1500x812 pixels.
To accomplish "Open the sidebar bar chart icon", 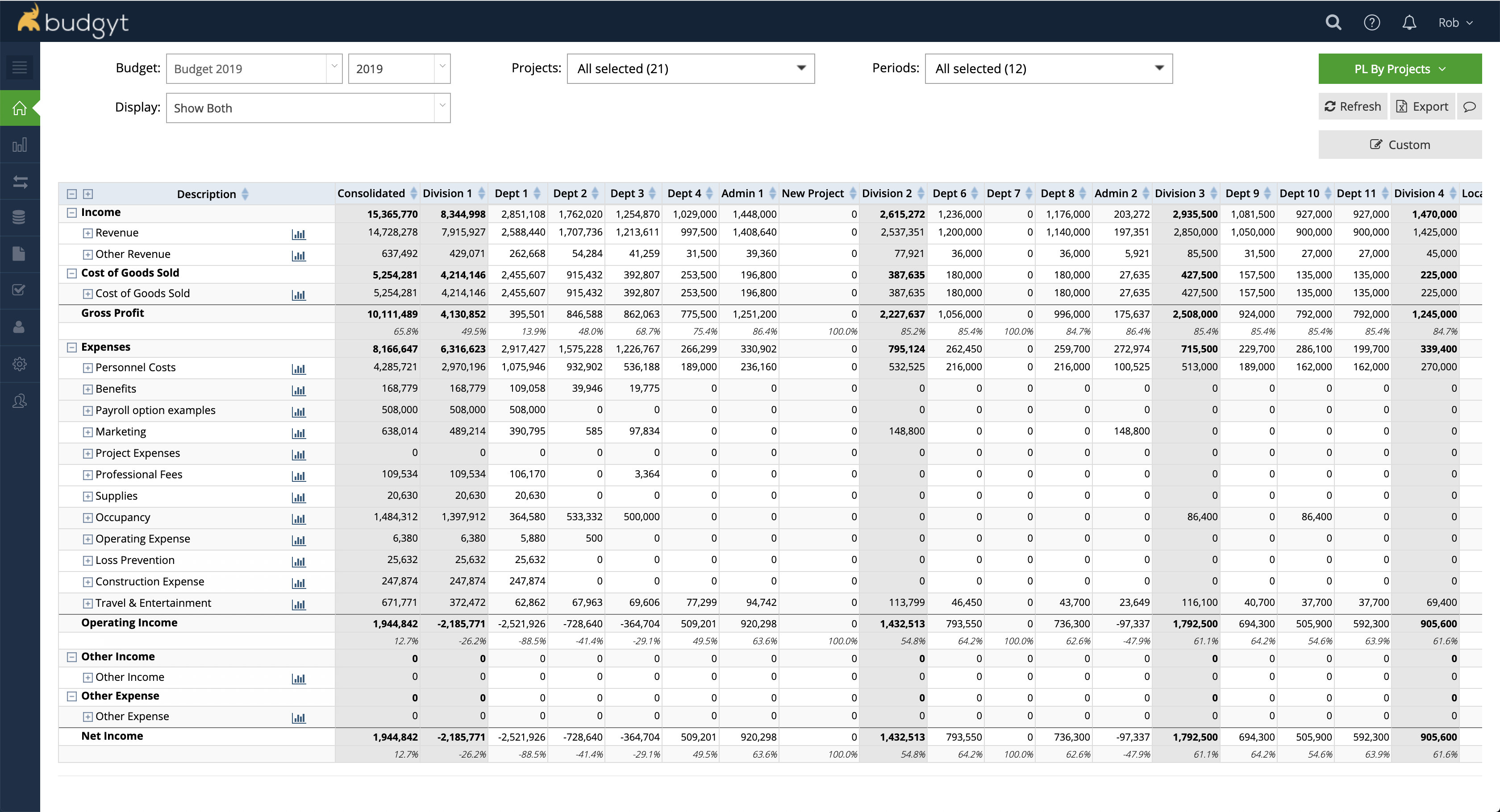I will point(20,145).
